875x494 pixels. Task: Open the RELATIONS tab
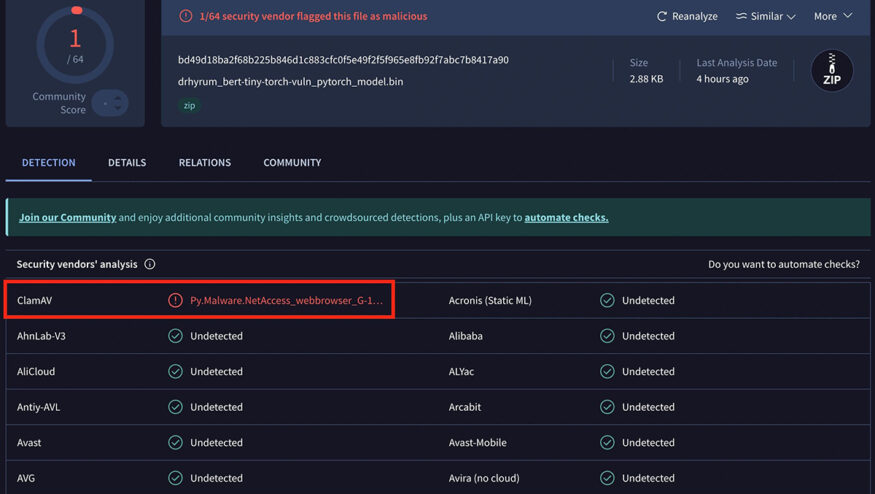(x=205, y=163)
